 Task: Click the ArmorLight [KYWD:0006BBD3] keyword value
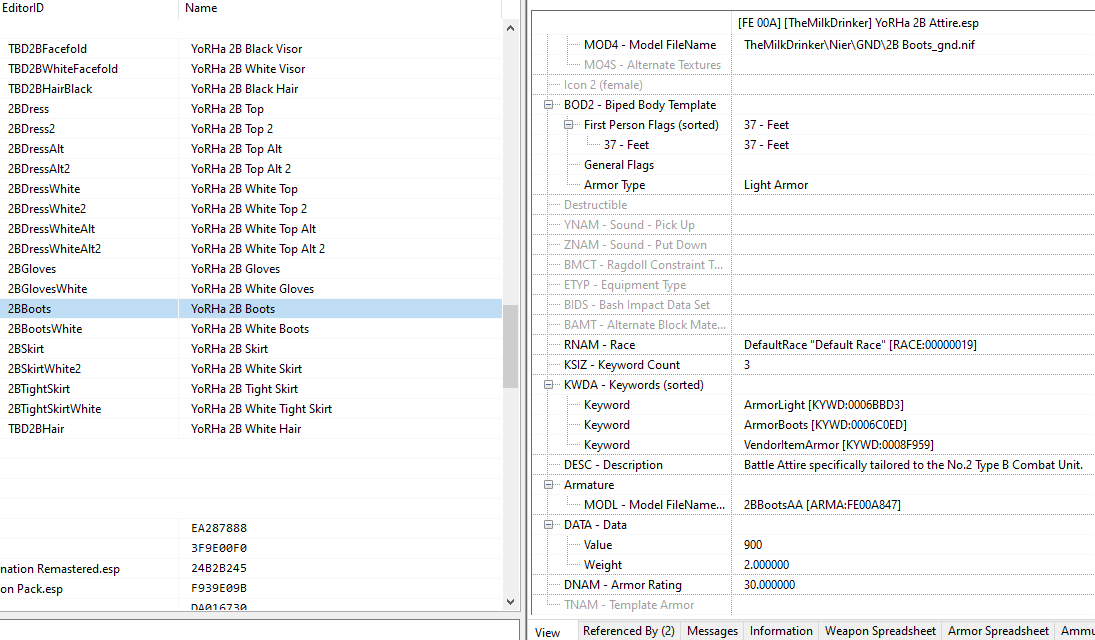(823, 405)
